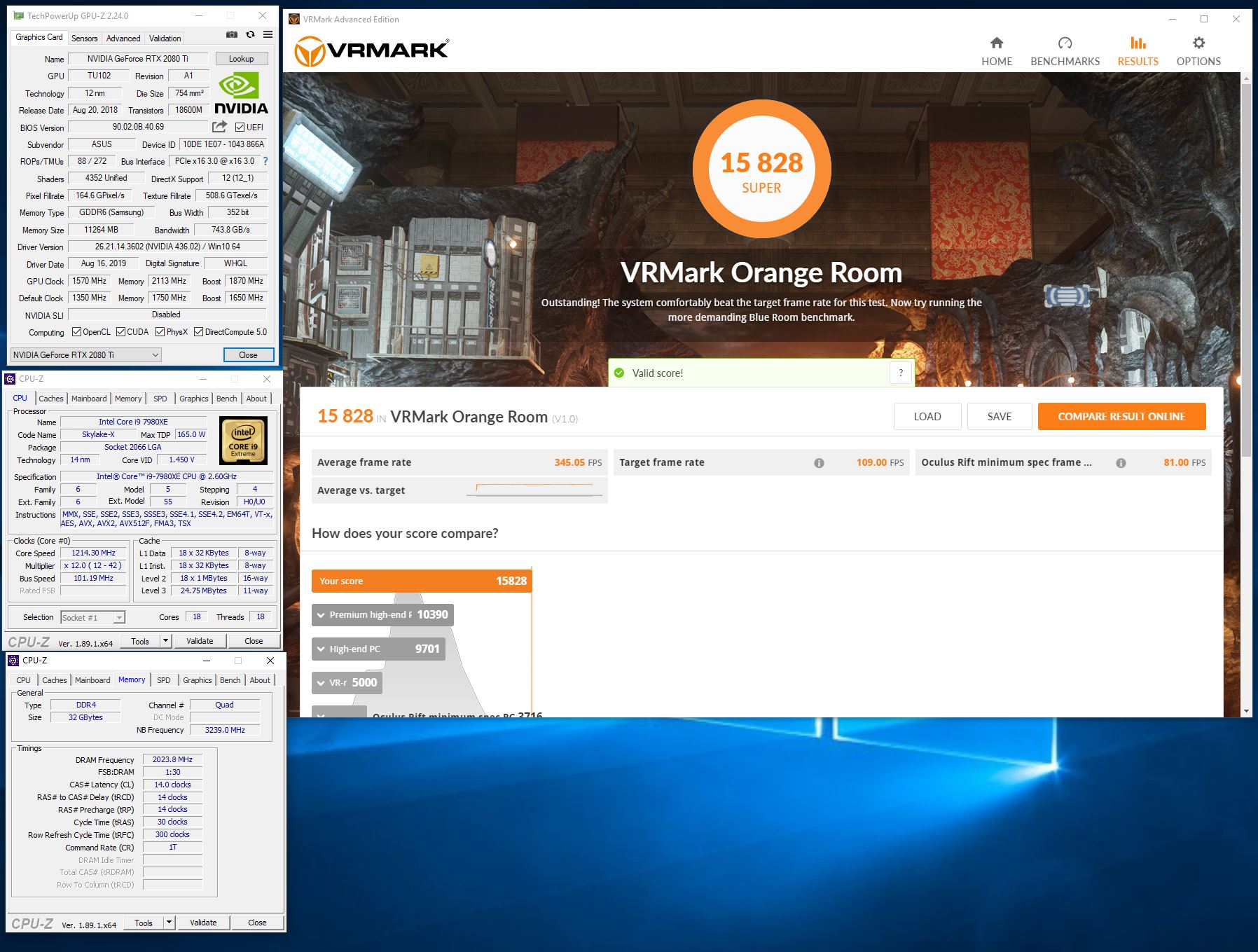Click the Close button in GPU-Z
The width and height of the screenshot is (1258, 952).
pyautogui.click(x=248, y=355)
